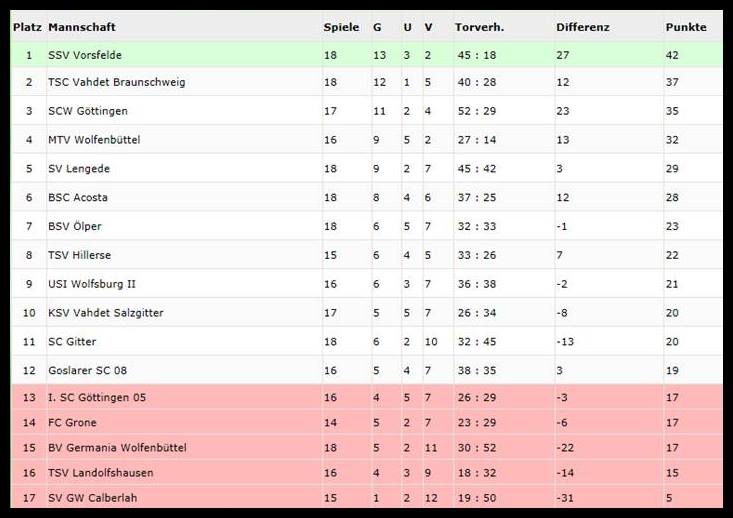733x518 pixels.
Task: Click on BSV Ölper
Action: (75, 227)
